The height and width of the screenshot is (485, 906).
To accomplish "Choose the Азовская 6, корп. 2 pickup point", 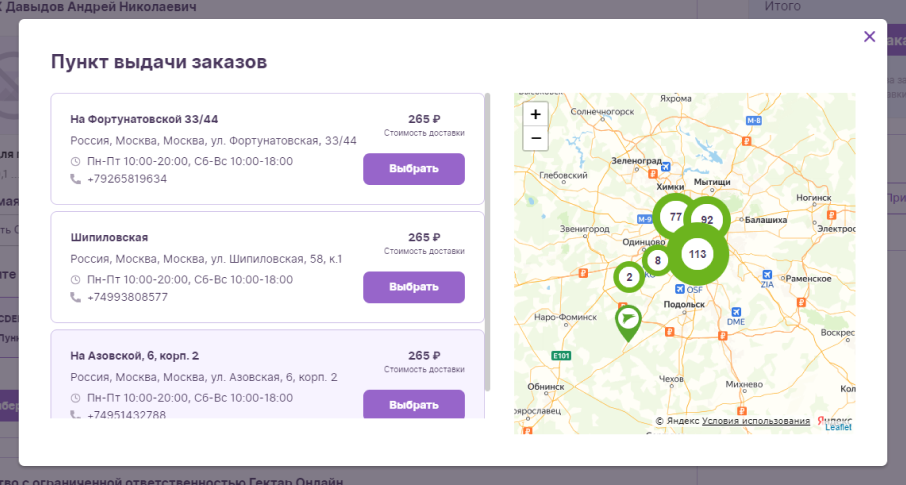I will pyautogui.click(x=413, y=404).
